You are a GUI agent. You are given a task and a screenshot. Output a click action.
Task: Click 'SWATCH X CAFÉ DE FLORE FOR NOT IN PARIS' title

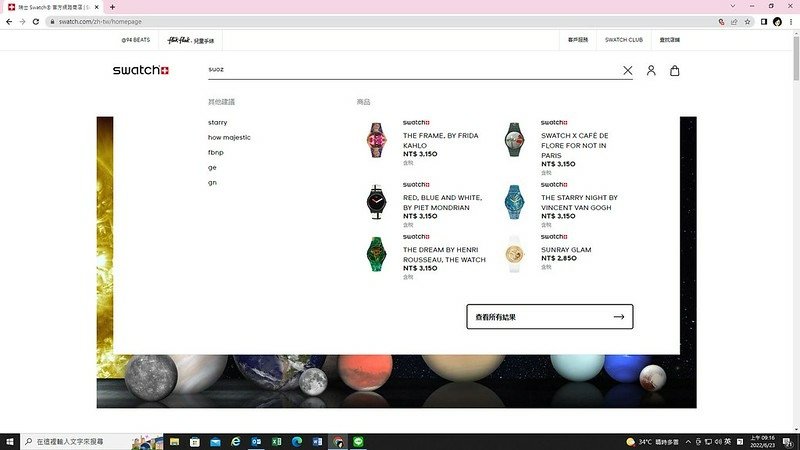(x=575, y=145)
